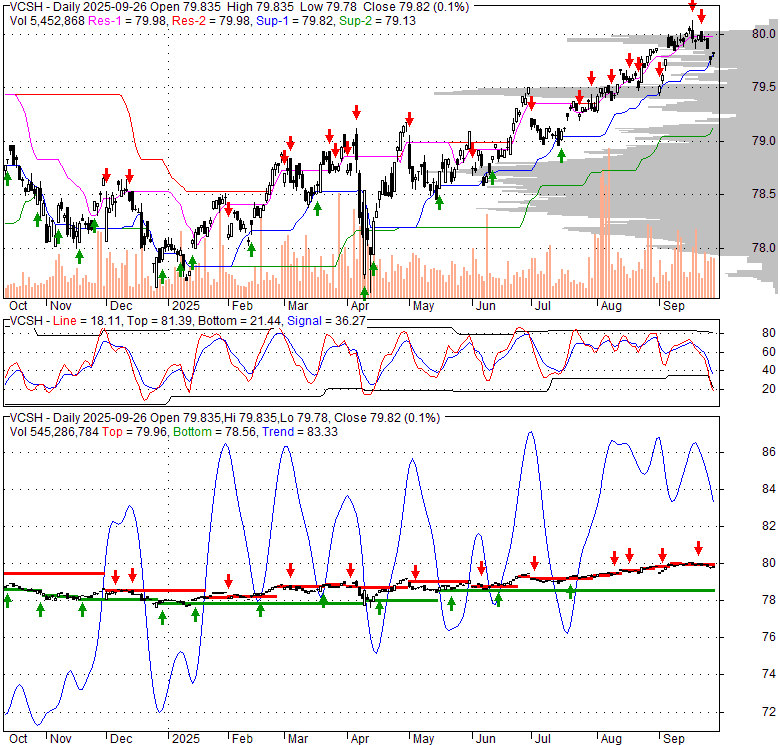Click the '79.0' price axis label
The width and height of the screenshot is (780, 745).
coord(764,141)
